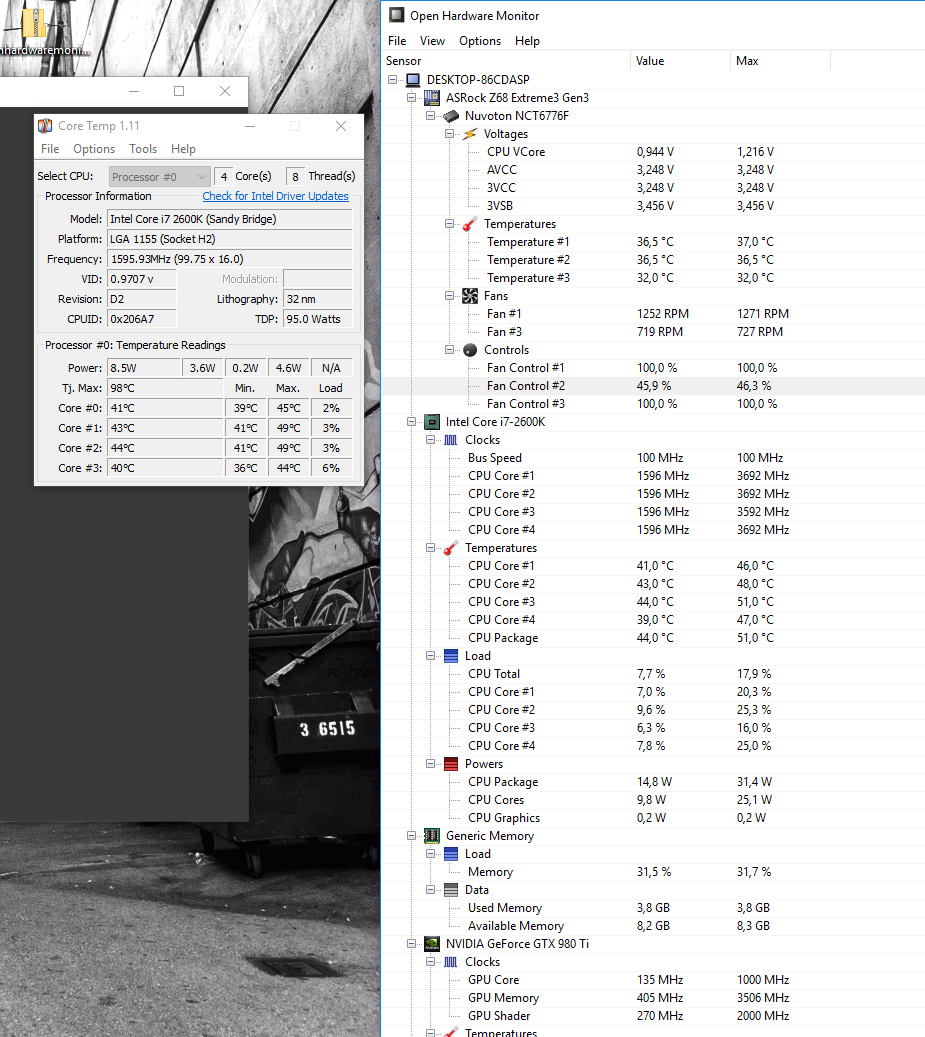Select the GPU Core clock row
Viewport: 925px width, 1037px height.
coord(653,980)
